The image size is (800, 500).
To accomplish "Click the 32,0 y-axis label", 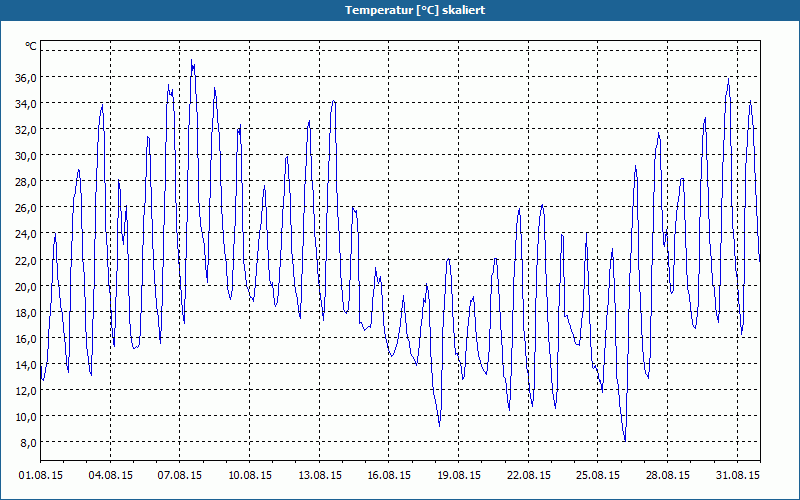I will click(26, 130).
